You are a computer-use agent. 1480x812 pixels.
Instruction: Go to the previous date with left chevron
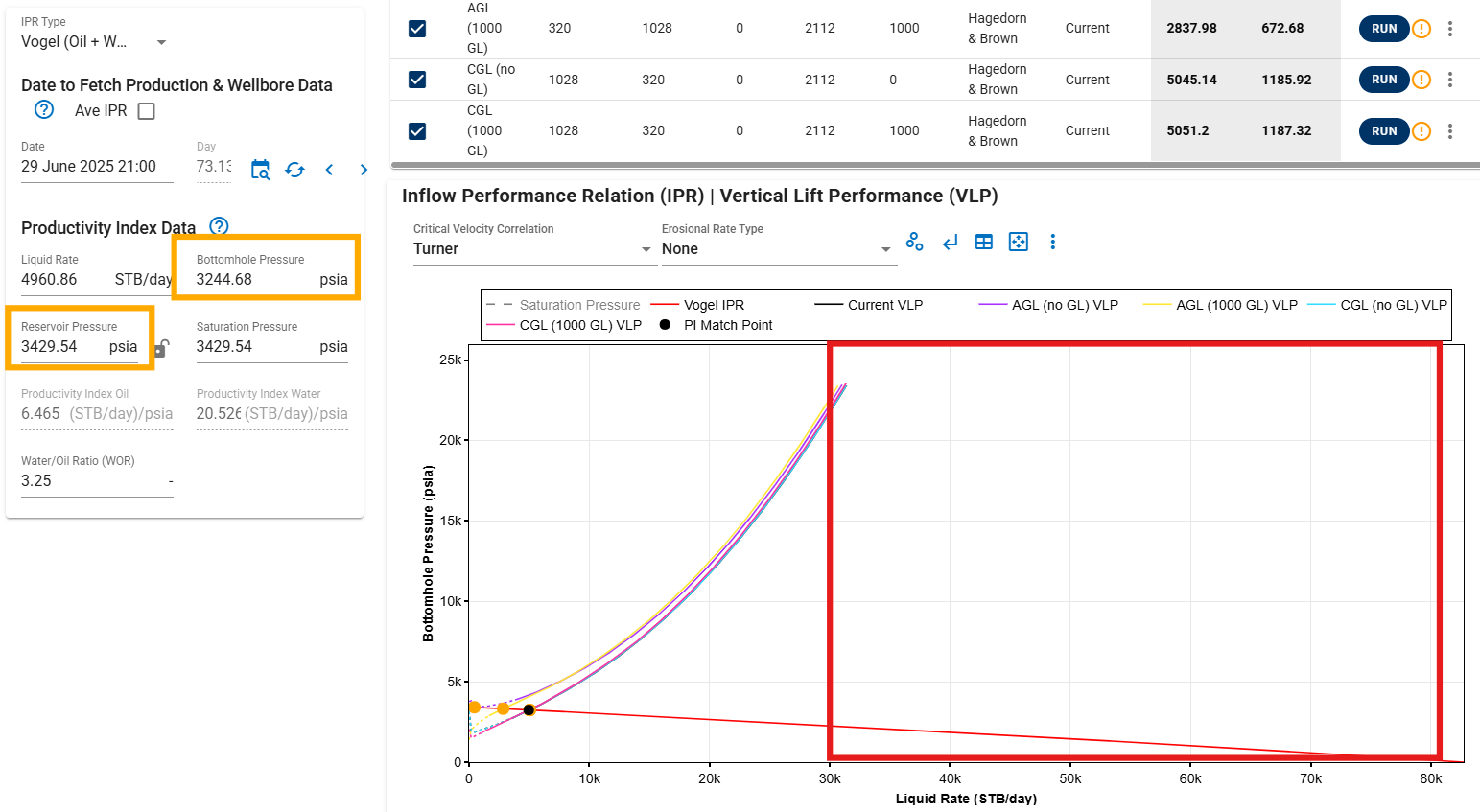329,170
